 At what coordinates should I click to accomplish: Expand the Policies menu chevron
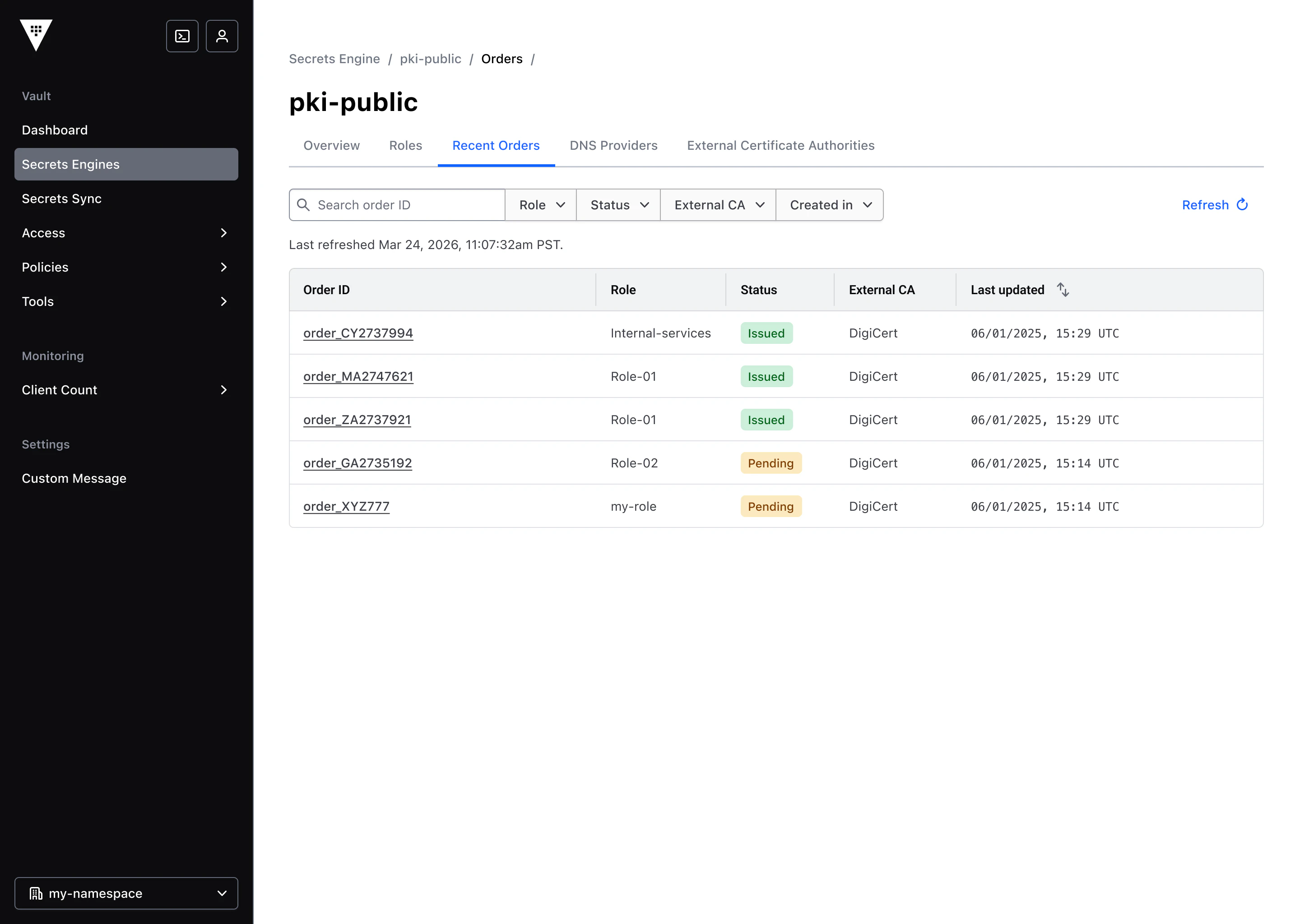click(x=224, y=267)
